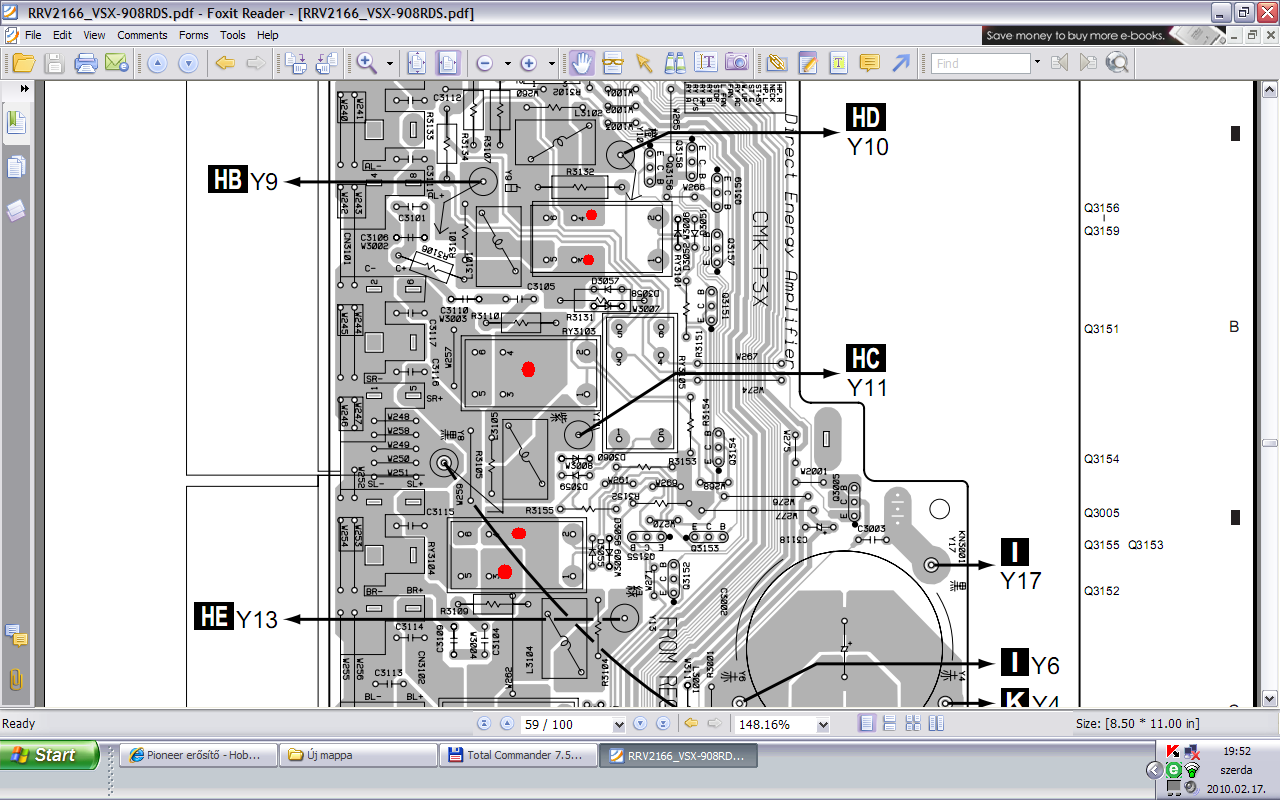This screenshot has width=1280, height=800.
Task: Open the Tools menu
Action: coord(233,35)
